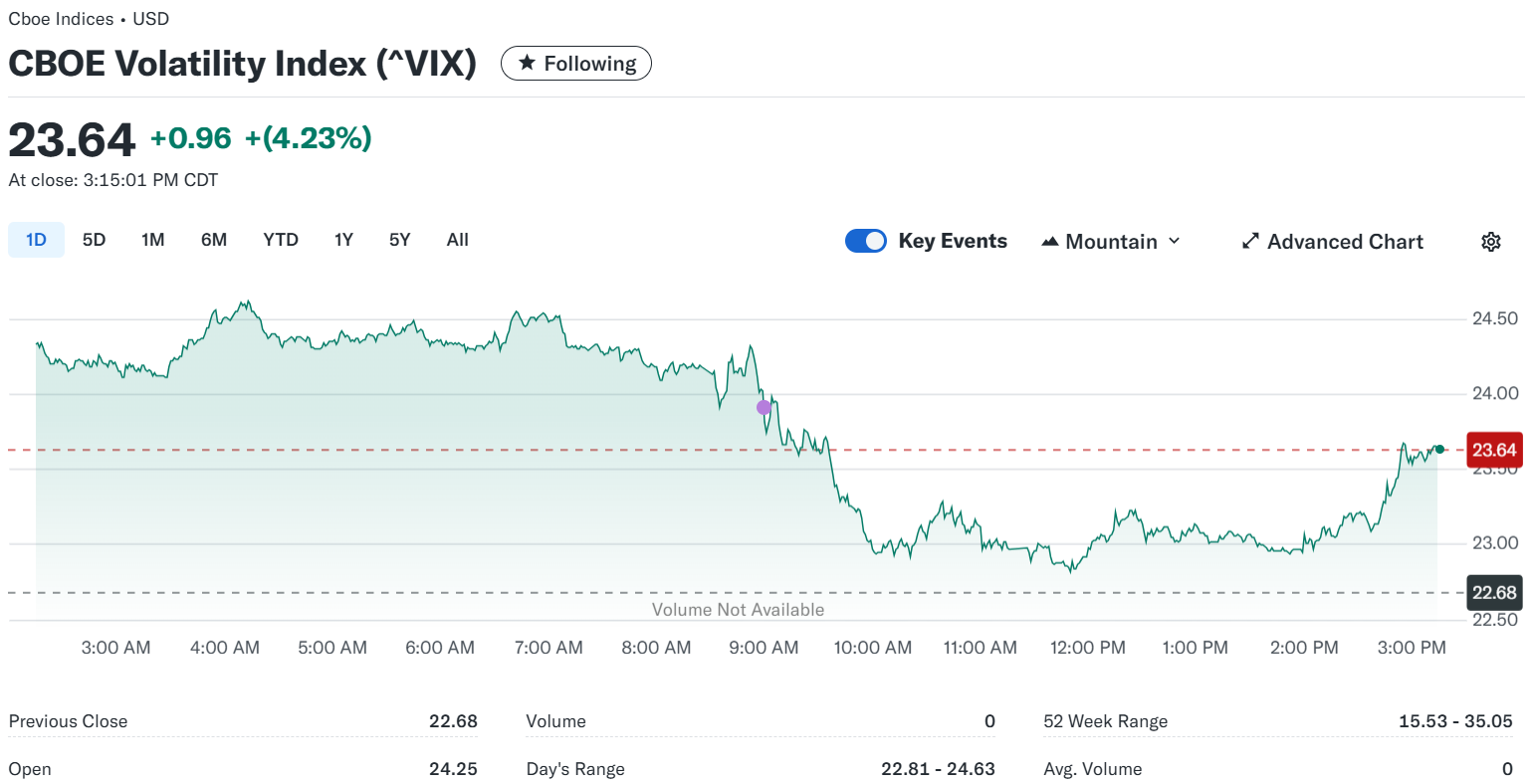Select the 6M time range
1530x784 pixels.
214,240
